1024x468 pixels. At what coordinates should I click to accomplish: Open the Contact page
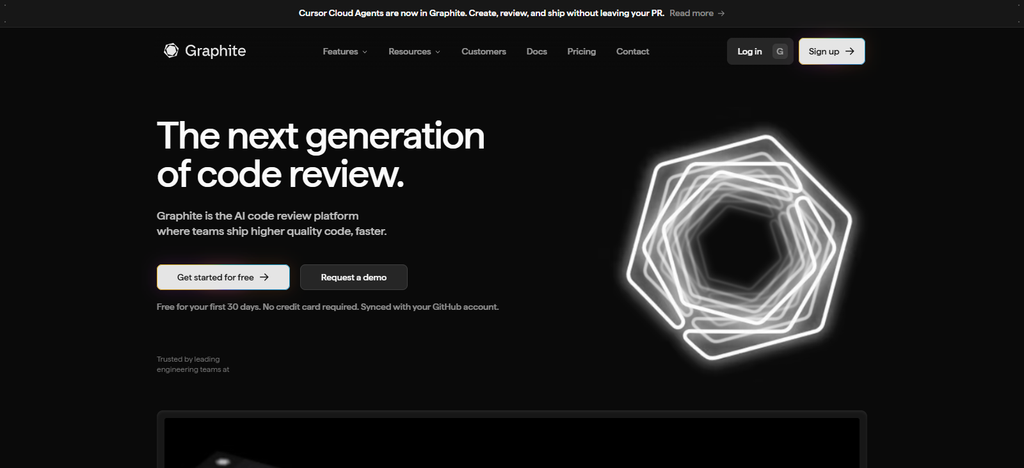[633, 52]
